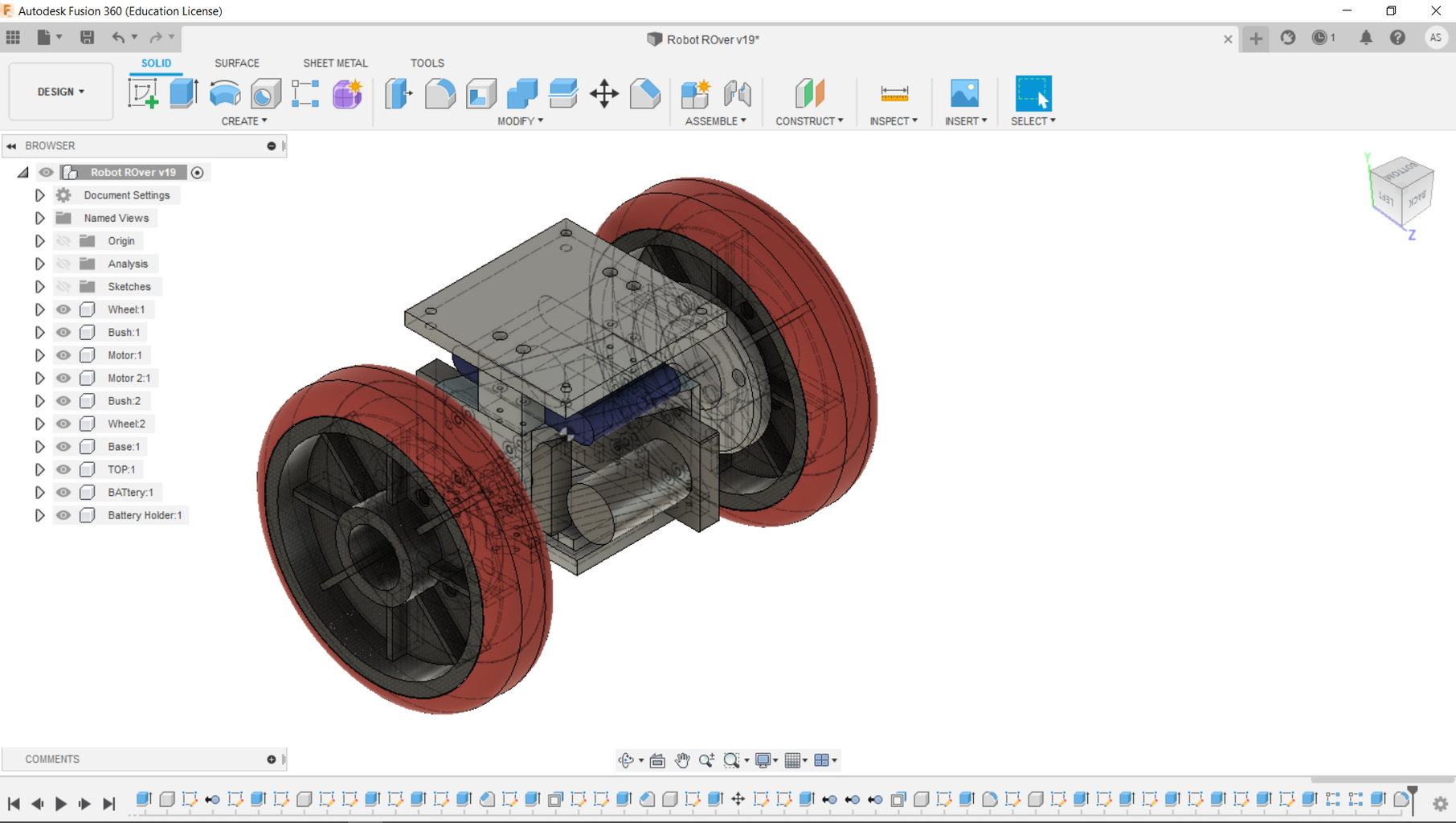Select the Create Sketch tool
This screenshot has width=1456, height=823.
143,94
